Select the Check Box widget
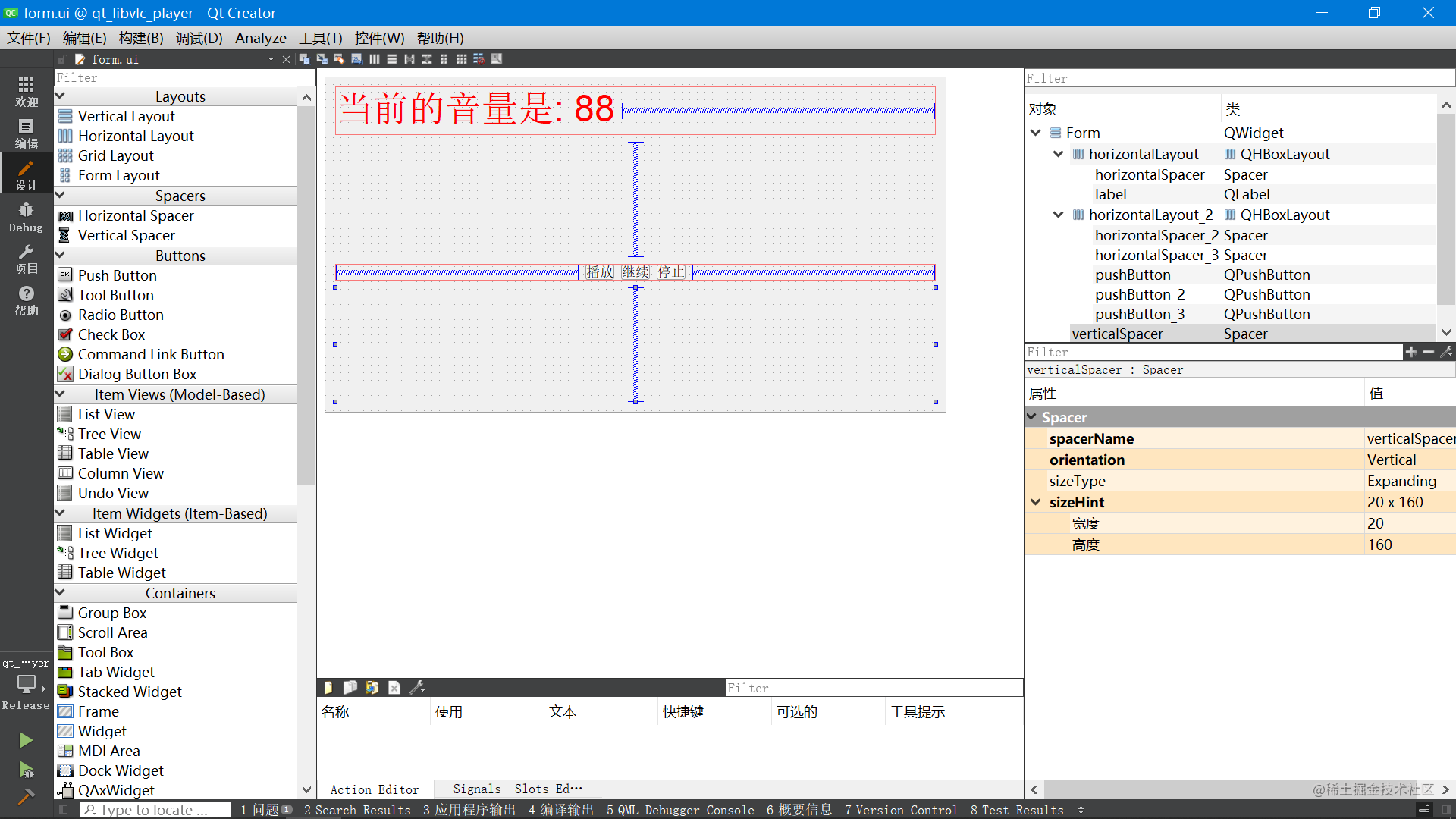Viewport: 1456px width, 819px height. point(111,334)
